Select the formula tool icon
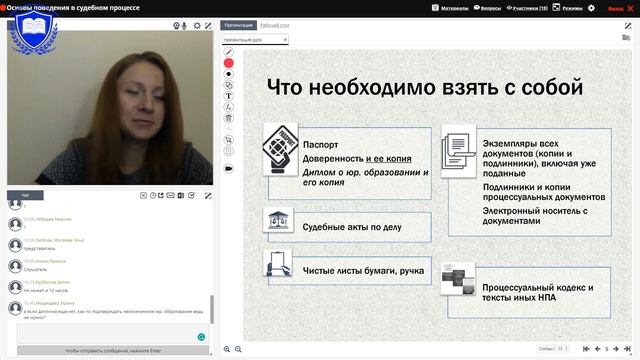This screenshot has width=640, height=360. pyautogui.click(x=229, y=107)
